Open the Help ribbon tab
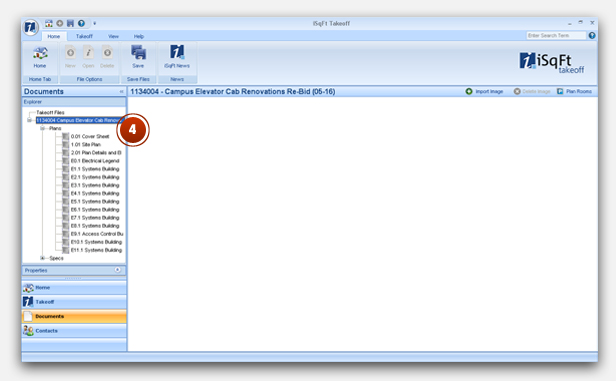 click(x=139, y=36)
